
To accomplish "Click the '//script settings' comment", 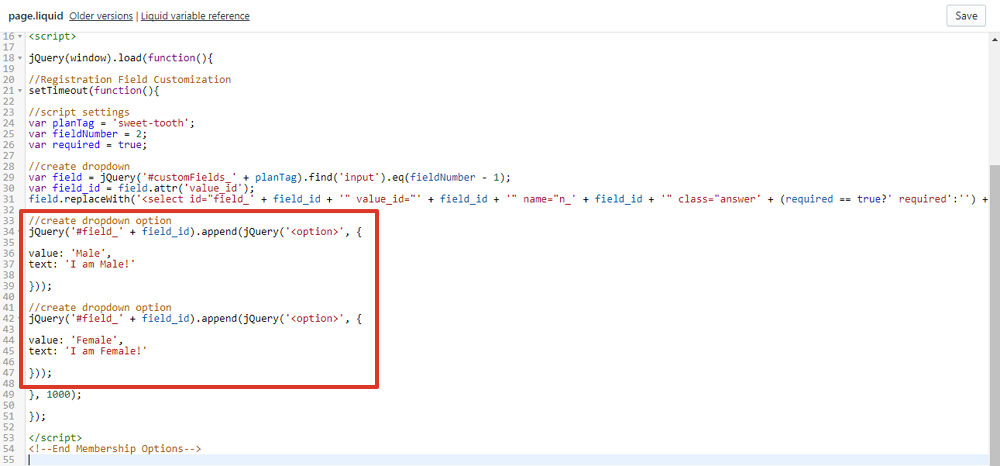I will click(x=79, y=113).
